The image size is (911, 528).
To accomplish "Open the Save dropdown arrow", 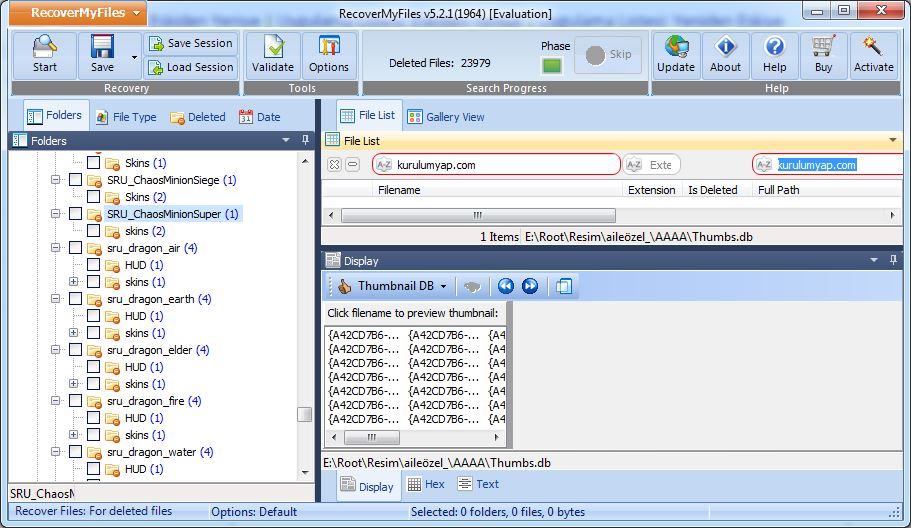I will (134, 57).
